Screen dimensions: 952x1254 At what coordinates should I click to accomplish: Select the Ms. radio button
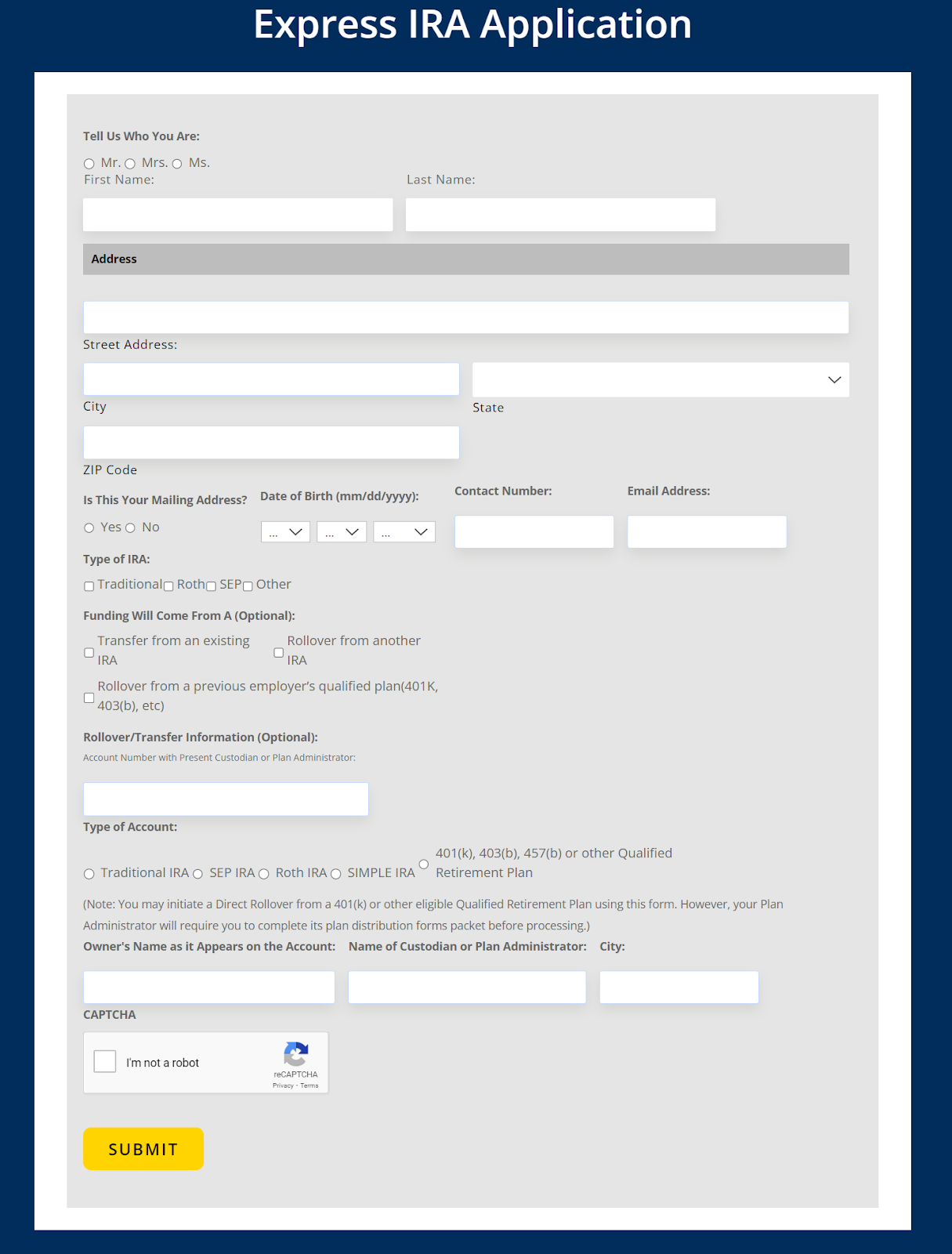pos(177,164)
